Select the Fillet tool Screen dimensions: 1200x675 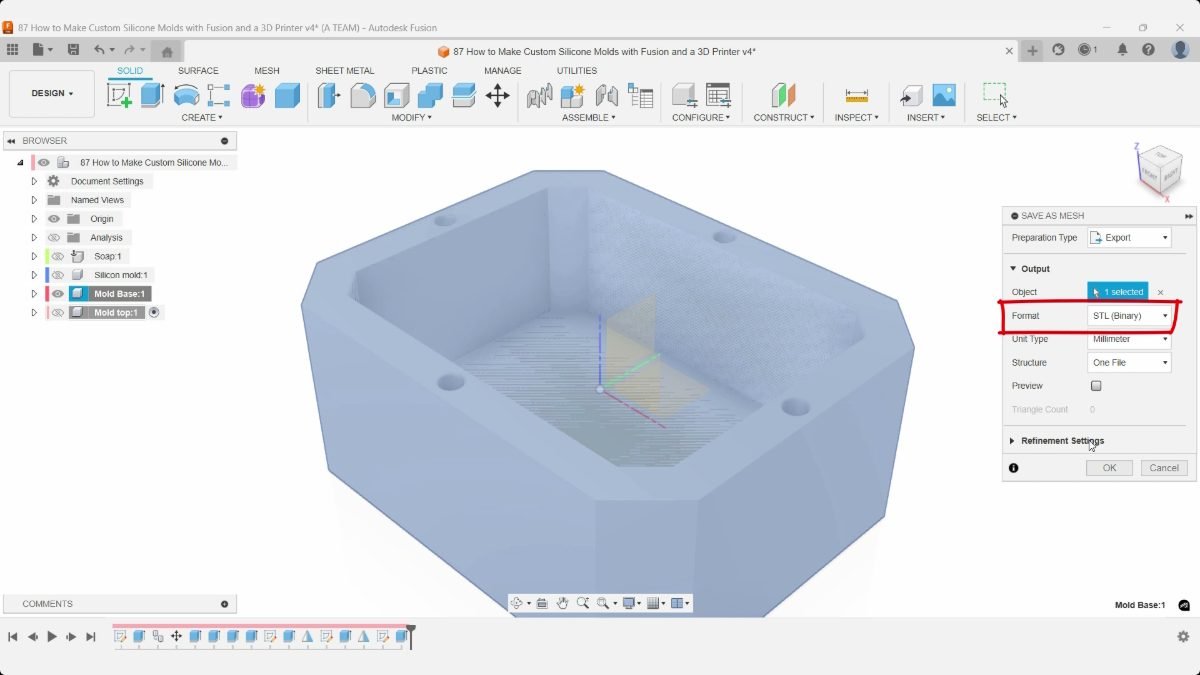coord(363,95)
